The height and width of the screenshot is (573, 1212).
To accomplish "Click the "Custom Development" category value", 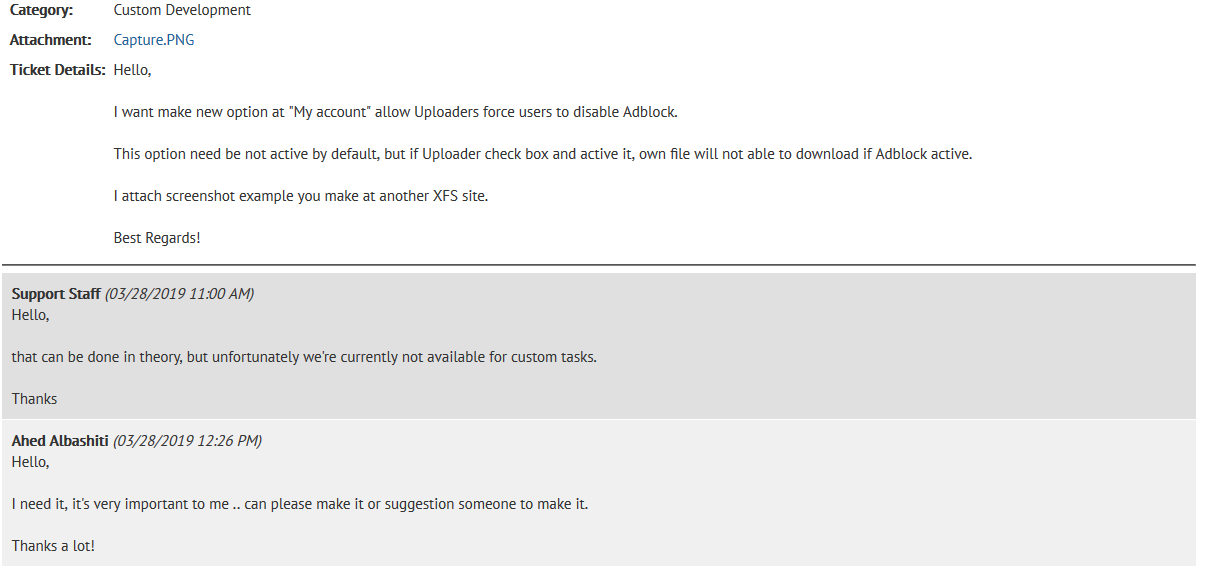I will 182,11.
